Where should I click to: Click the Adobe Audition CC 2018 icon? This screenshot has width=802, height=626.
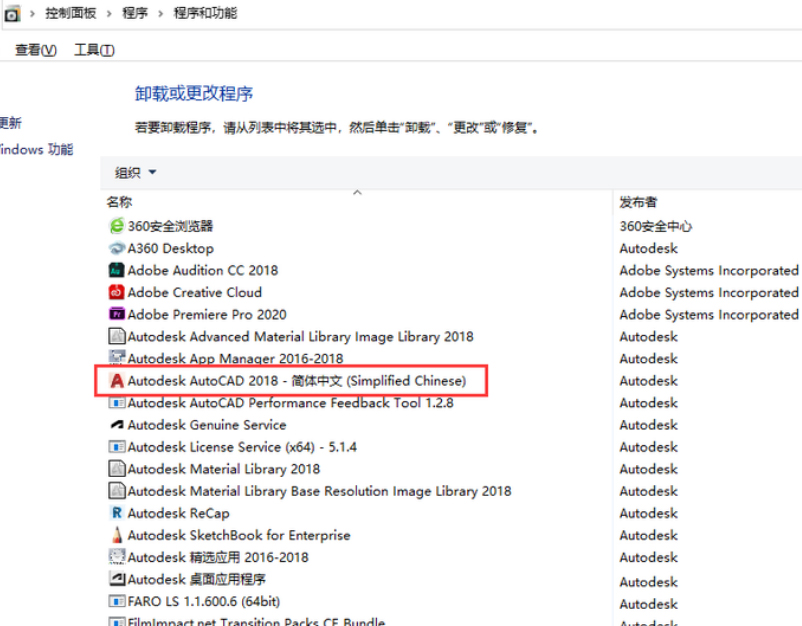[117, 271]
